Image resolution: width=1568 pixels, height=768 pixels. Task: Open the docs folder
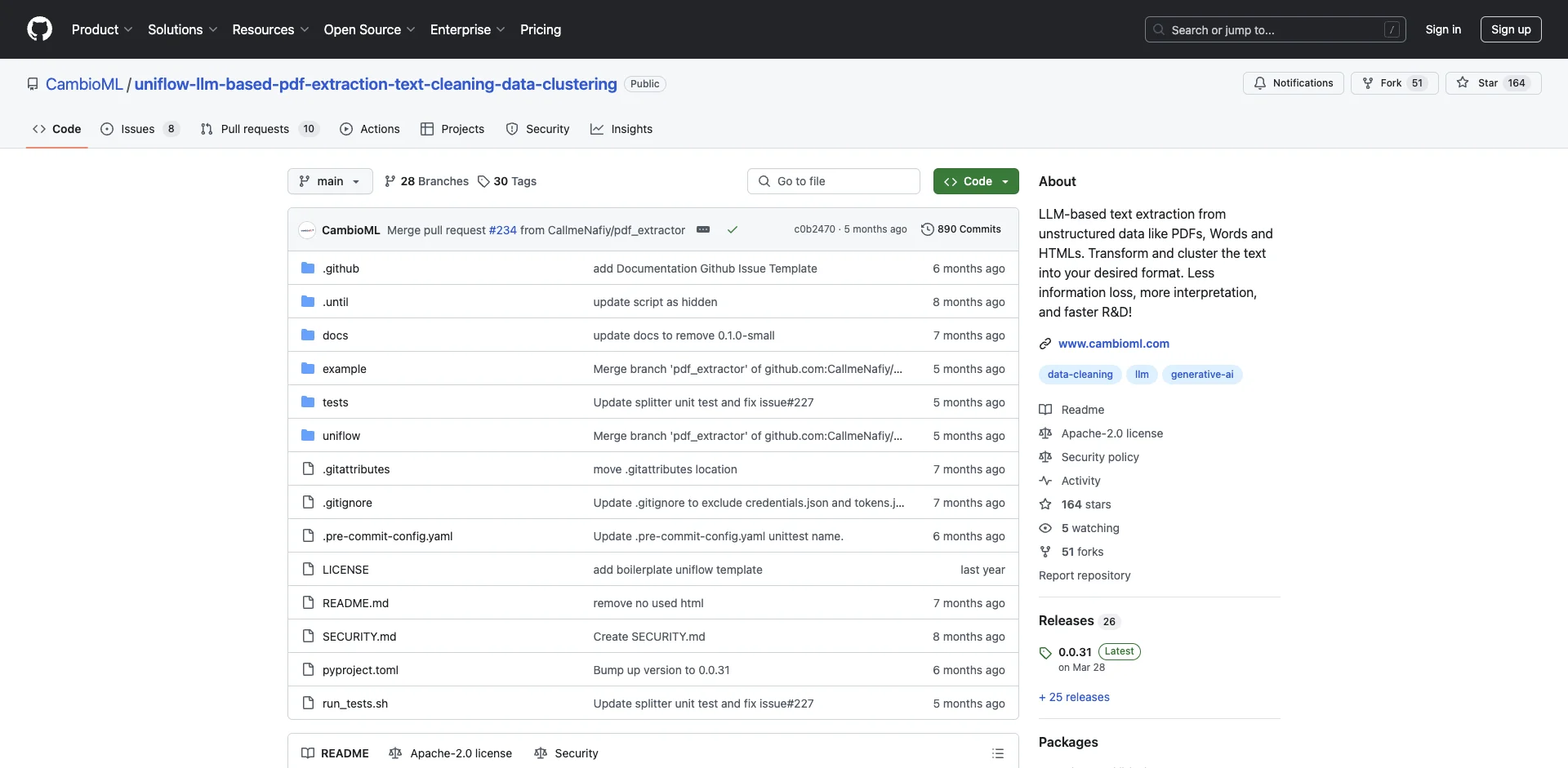(335, 335)
